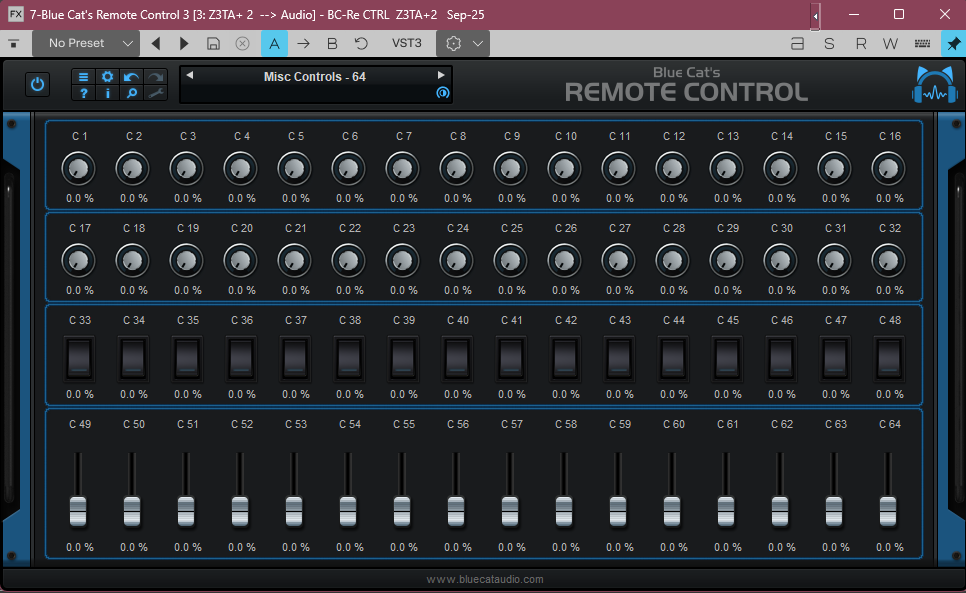
Task: Click the C 32 knob
Action: tap(888, 260)
